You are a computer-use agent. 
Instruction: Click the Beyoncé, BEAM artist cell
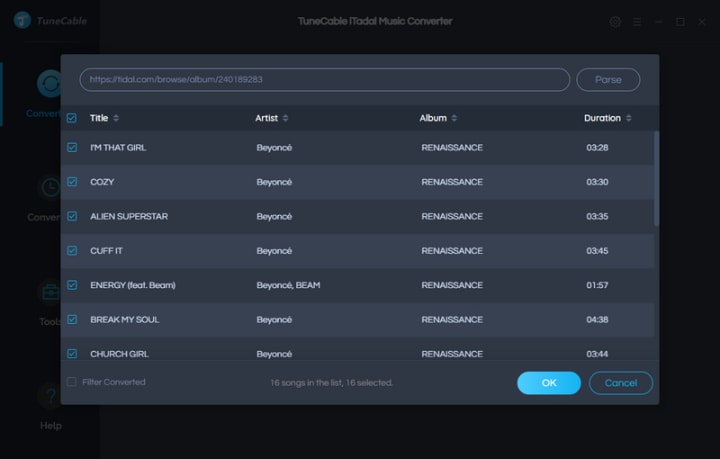click(x=288, y=285)
